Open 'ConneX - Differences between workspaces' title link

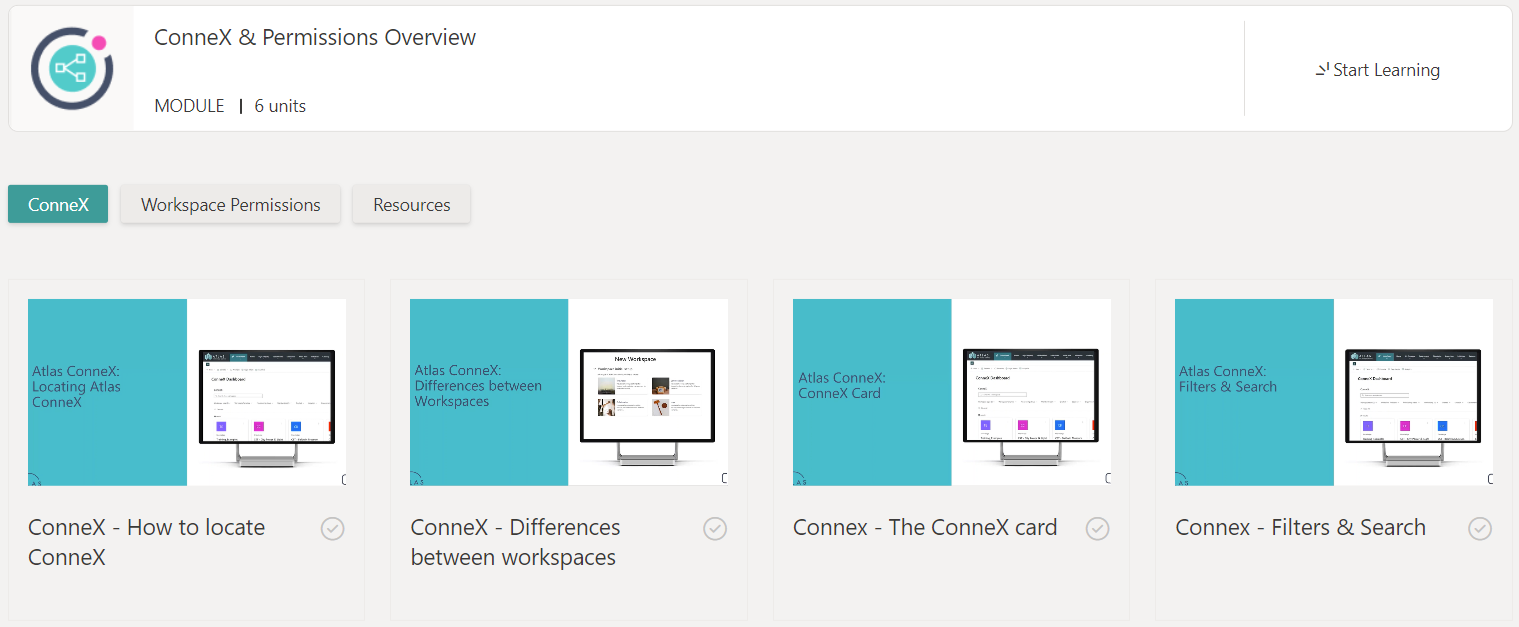(515, 542)
